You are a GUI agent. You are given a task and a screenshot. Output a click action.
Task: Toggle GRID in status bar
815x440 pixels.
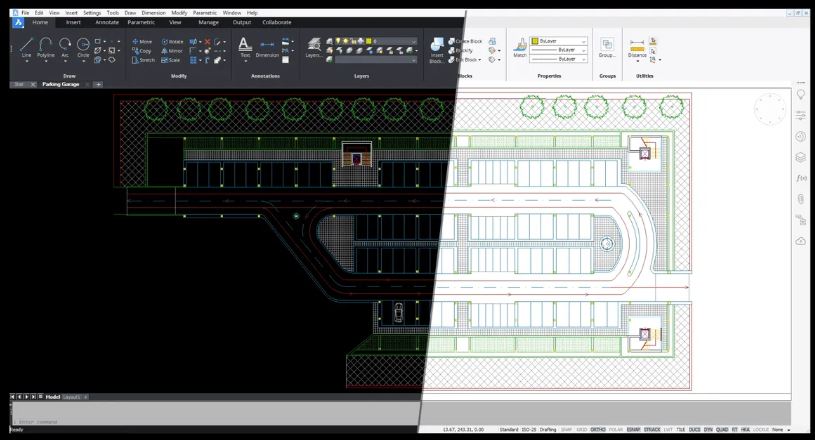pyautogui.click(x=582, y=430)
